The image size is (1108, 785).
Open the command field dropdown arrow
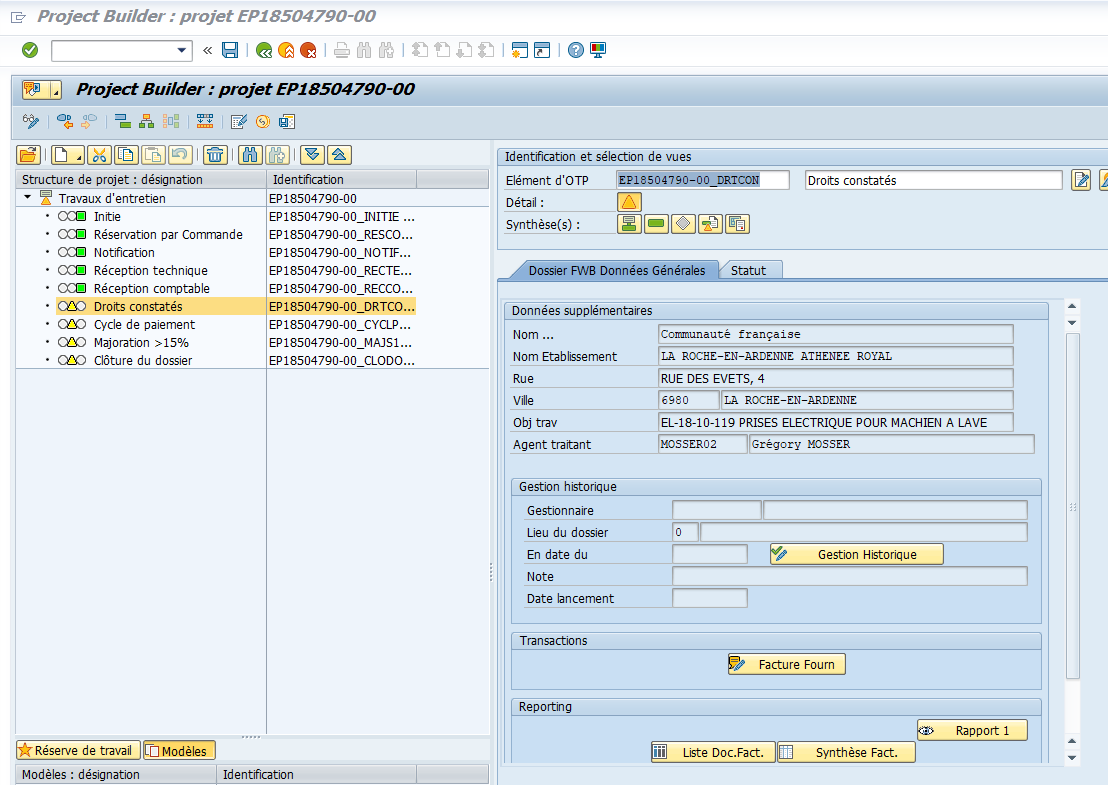[x=182, y=50]
